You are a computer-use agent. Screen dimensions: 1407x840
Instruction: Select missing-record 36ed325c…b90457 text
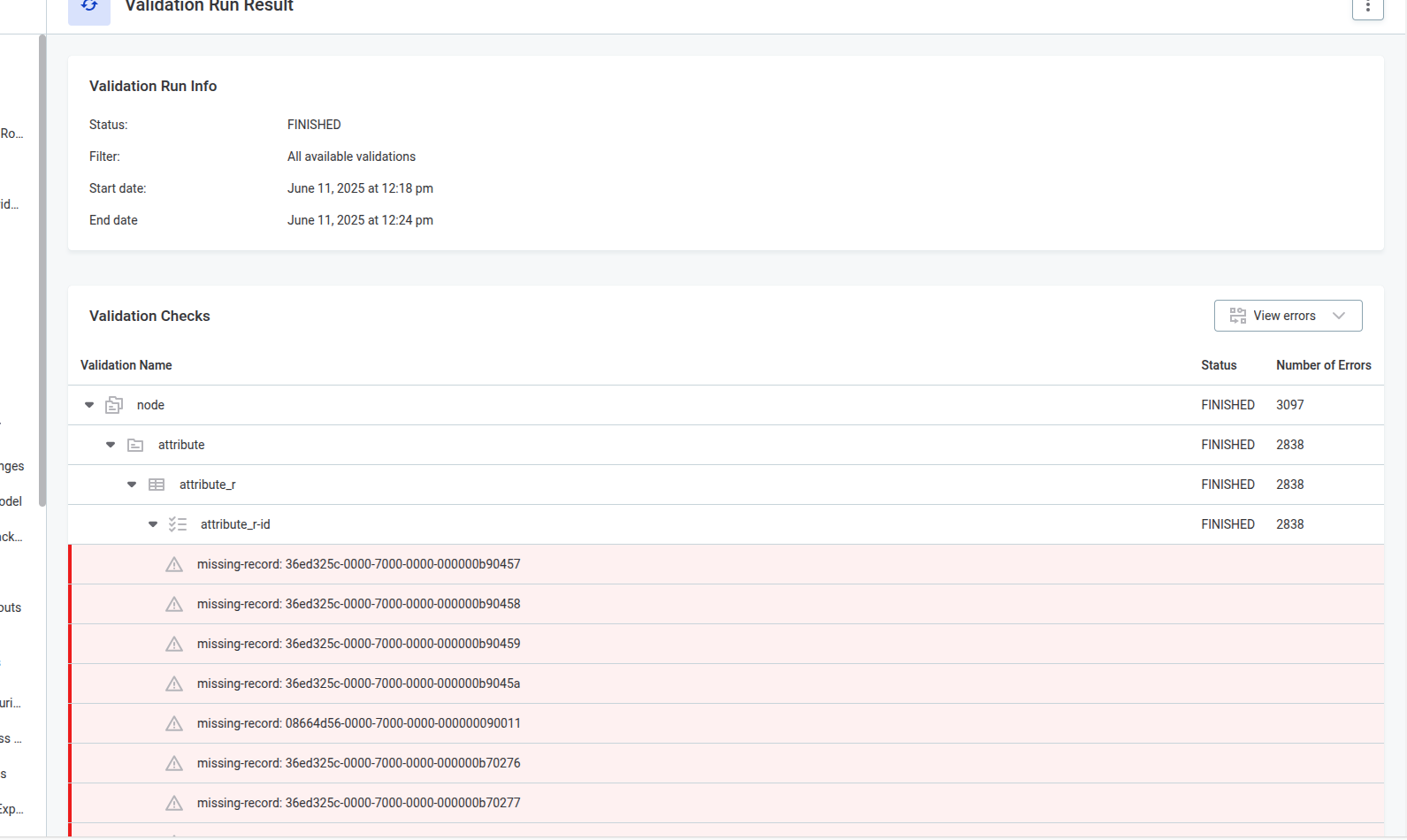[x=358, y=564]
